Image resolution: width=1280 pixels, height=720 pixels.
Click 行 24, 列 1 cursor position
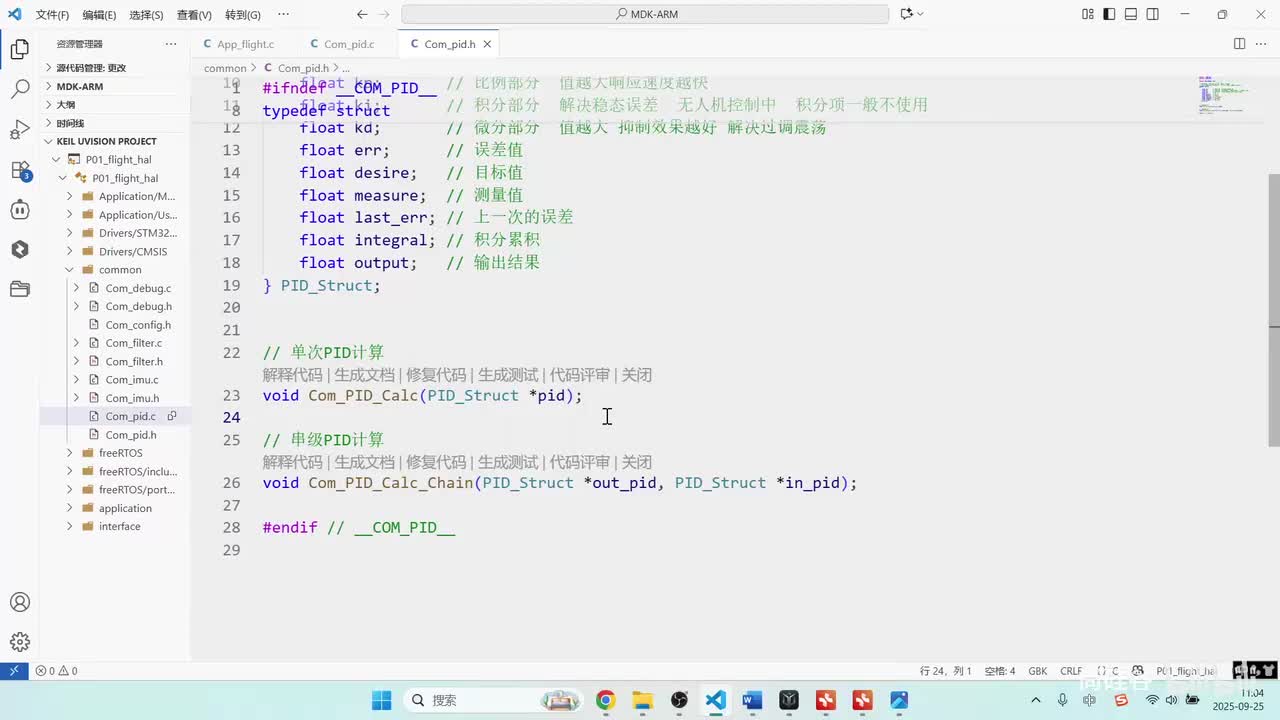[945, 671]
